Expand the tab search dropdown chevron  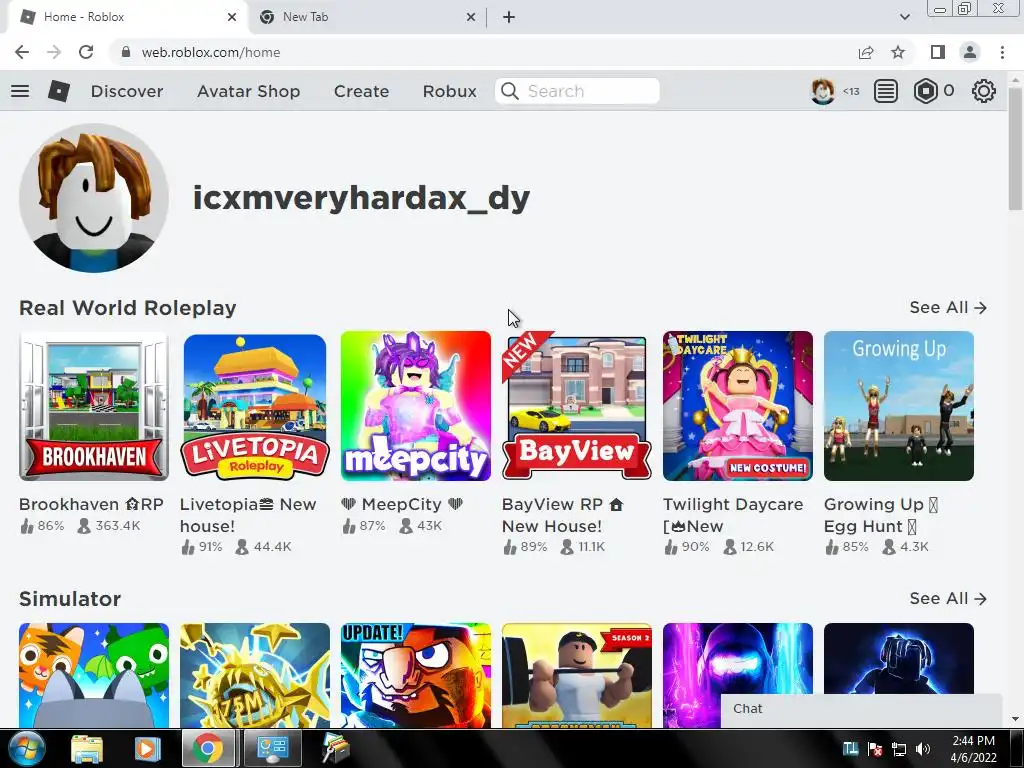tap(904, 17)
